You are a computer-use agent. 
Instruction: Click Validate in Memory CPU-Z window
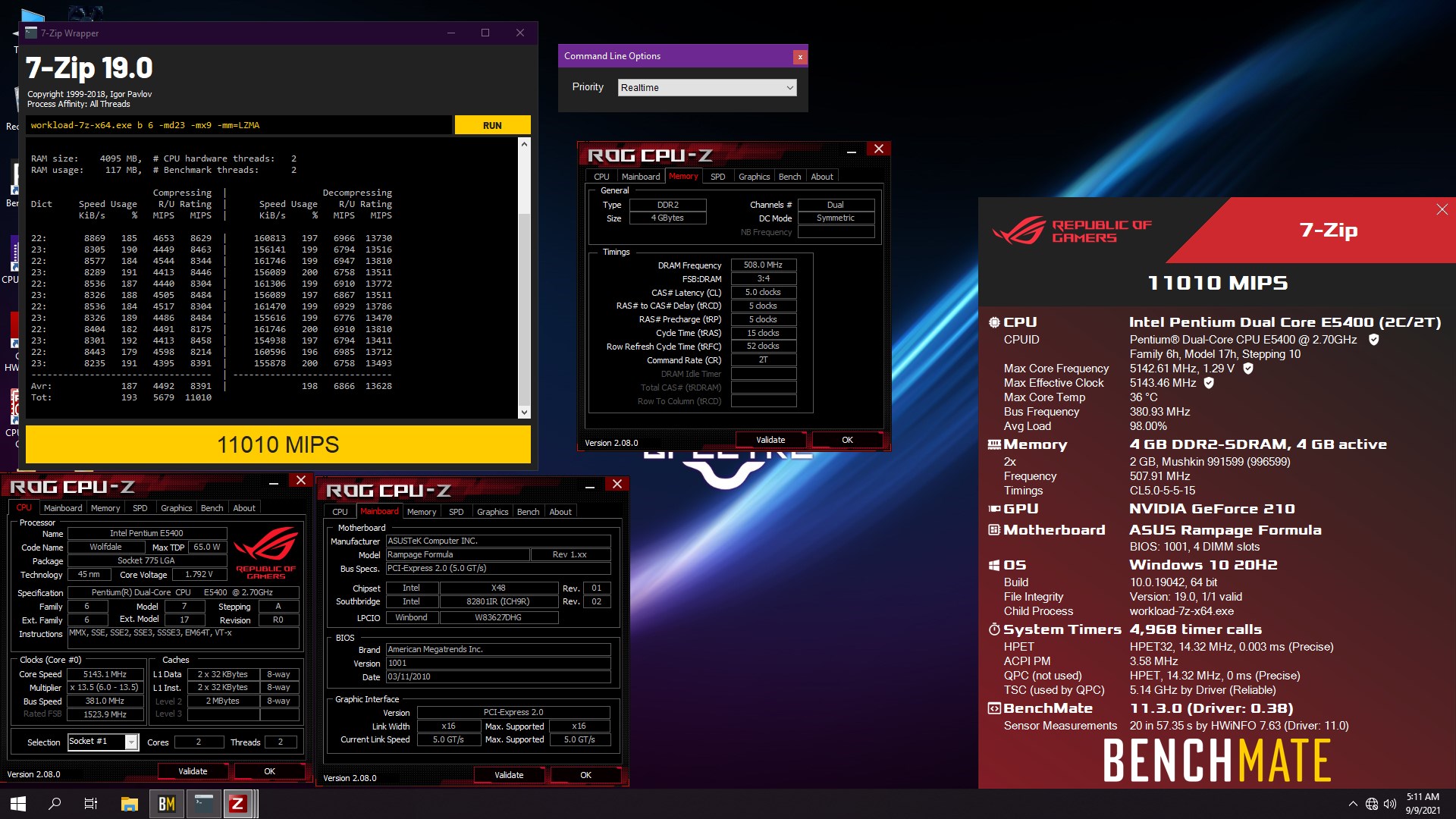770,440
